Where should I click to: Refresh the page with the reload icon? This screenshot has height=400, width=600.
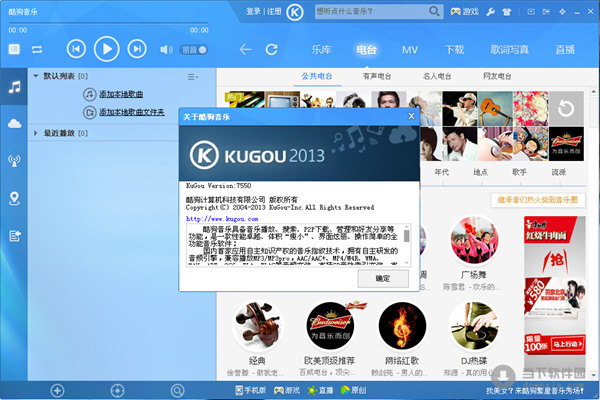coord(272,49)
